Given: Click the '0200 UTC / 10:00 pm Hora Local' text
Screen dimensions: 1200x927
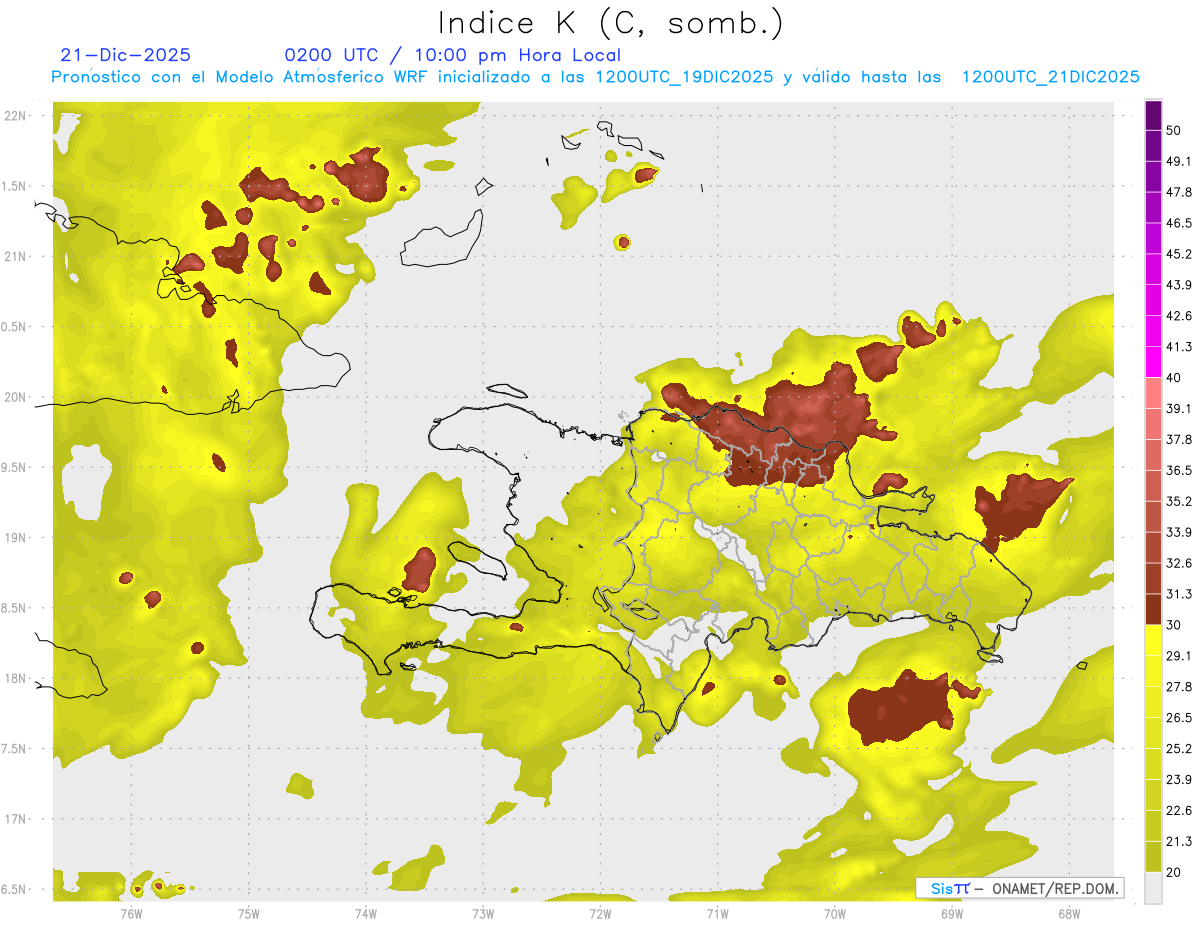Looking at the screenshot, I should (x=453, y=55).
